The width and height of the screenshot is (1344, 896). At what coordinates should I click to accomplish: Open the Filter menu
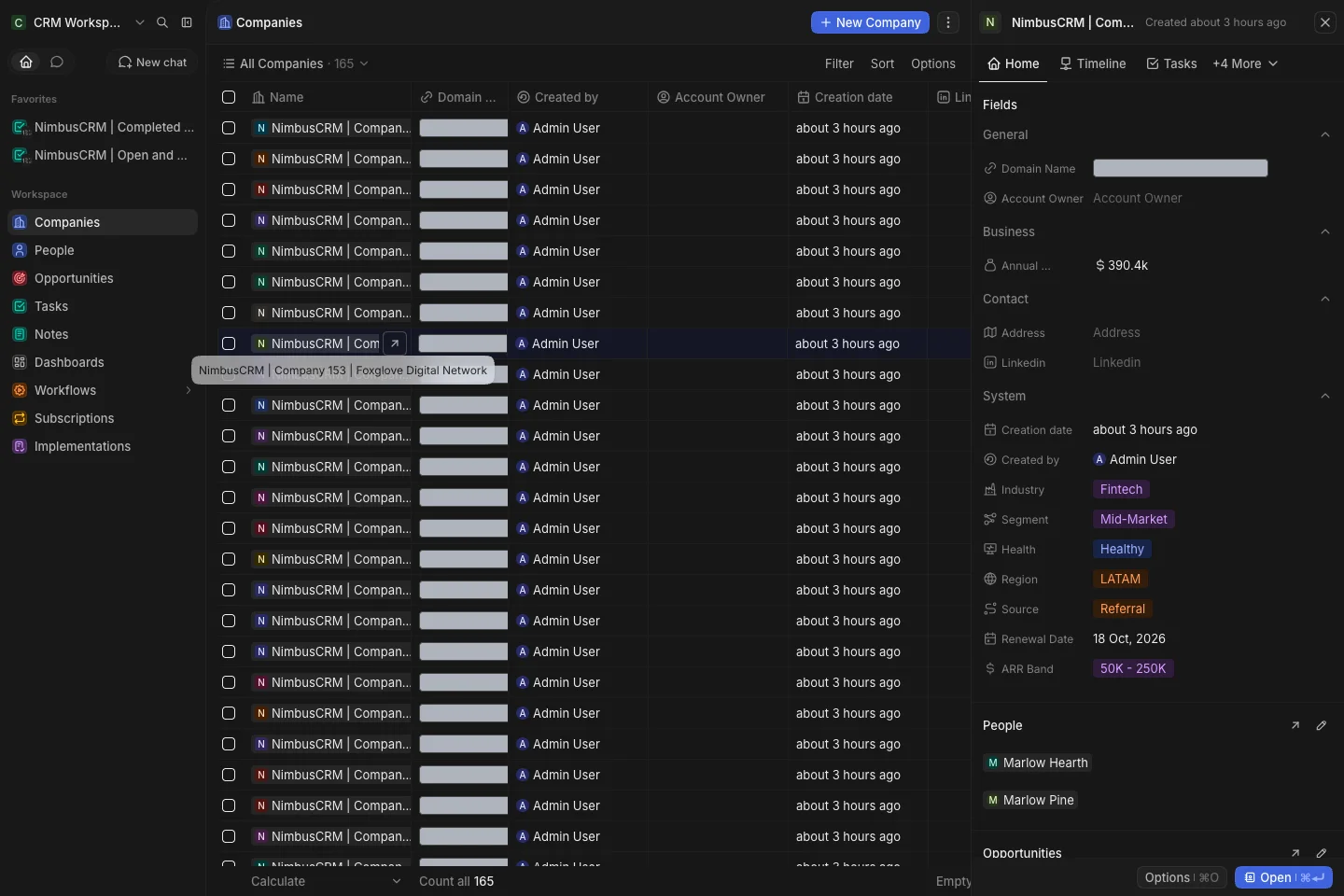pyautogui.click(x=839, y=63)
